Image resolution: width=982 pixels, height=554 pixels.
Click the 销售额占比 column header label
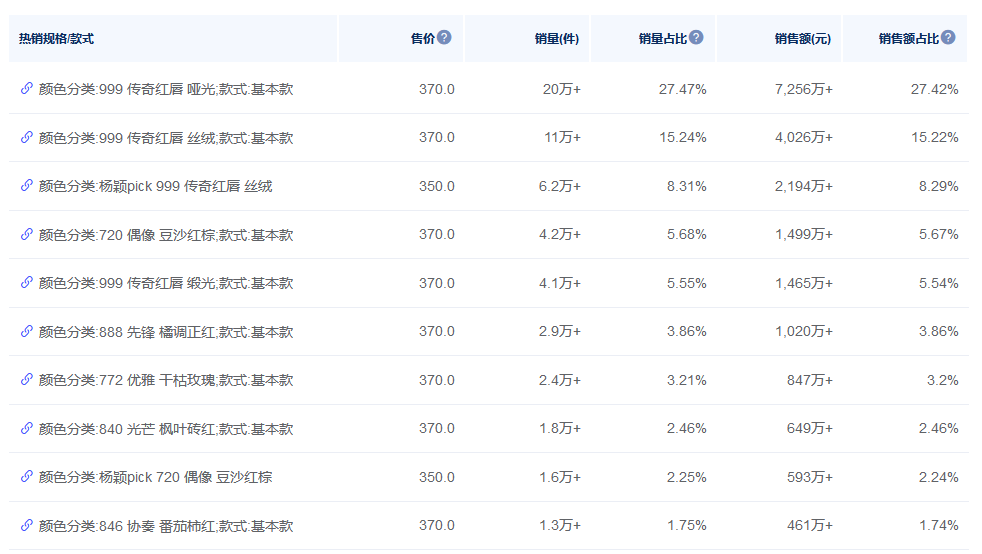(x=909, y=39)
